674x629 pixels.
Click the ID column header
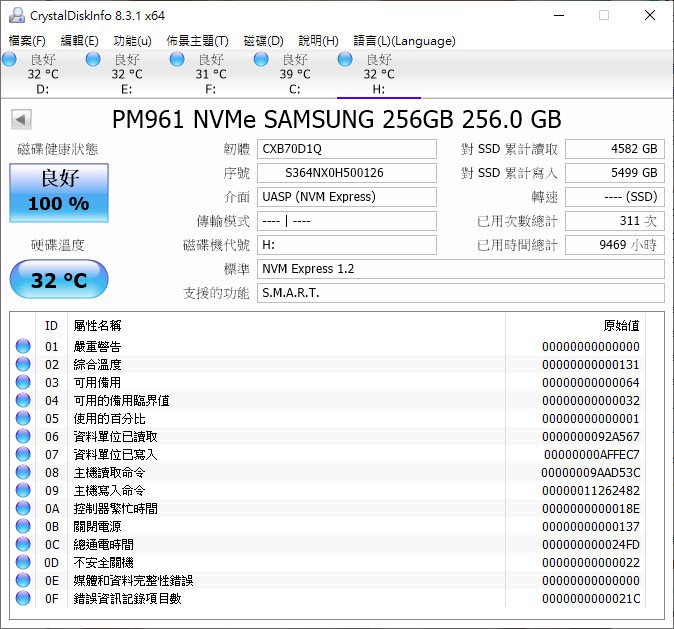(x=51, y=325)
